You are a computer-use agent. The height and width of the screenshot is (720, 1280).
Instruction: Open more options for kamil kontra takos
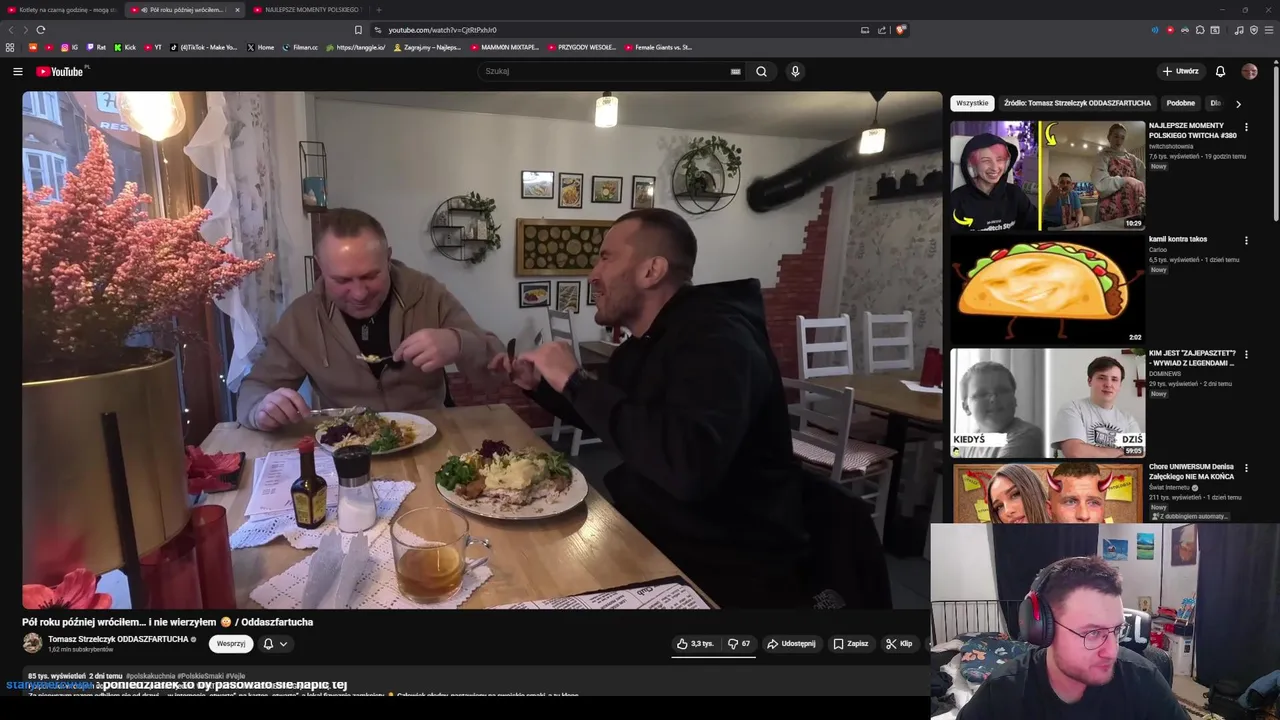click(x=1246, y=241)
